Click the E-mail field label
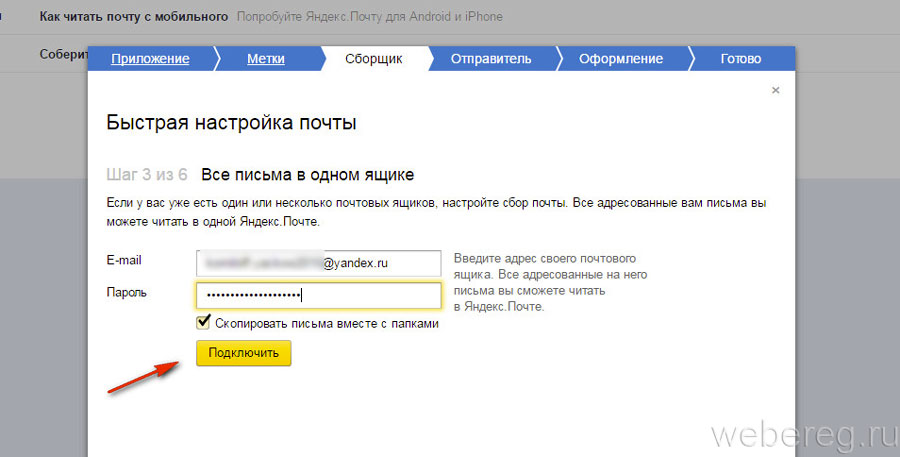The image size is (900, 457). click(x=124, y=260)
